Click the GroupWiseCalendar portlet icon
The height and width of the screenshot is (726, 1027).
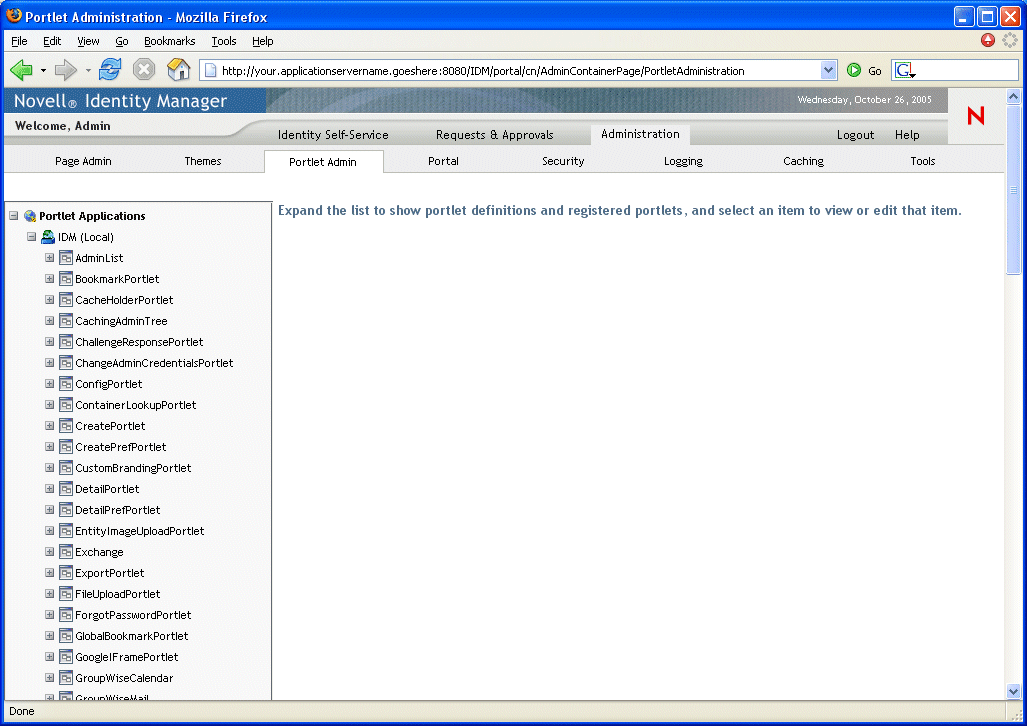coord(65,678)
